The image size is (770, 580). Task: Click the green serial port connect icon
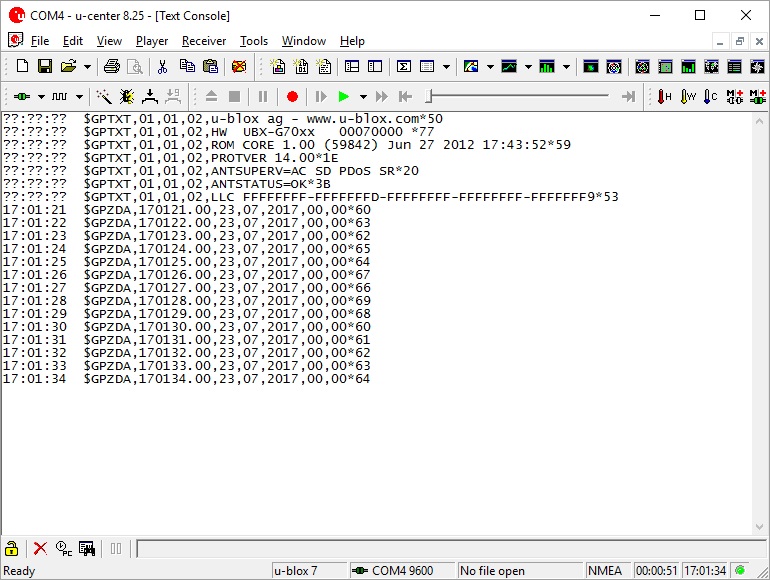[22, 97]
